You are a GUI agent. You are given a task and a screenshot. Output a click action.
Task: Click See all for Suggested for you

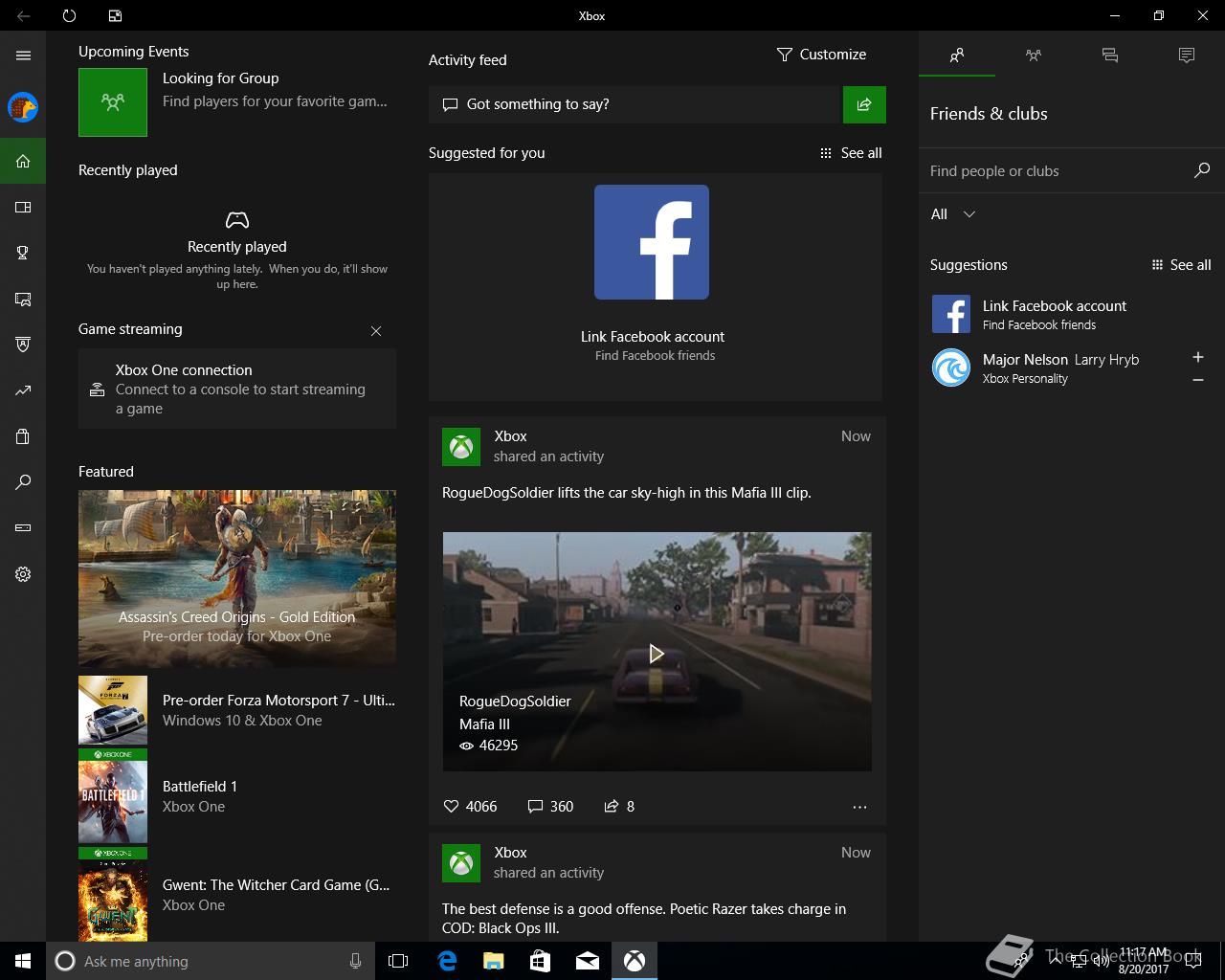pos(851,153)
